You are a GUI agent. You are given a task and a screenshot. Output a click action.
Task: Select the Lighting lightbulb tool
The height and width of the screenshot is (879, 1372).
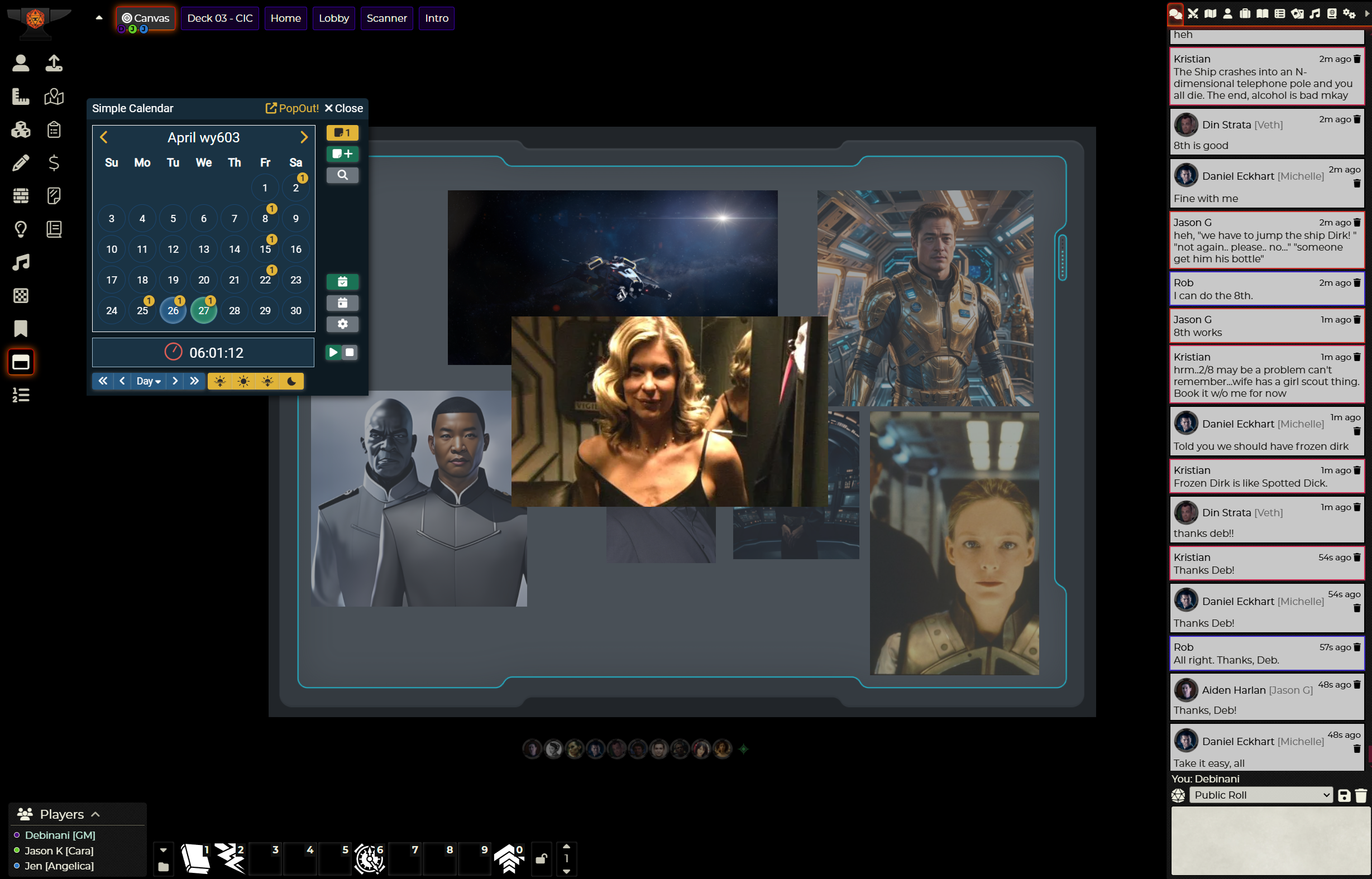point(21,229)
